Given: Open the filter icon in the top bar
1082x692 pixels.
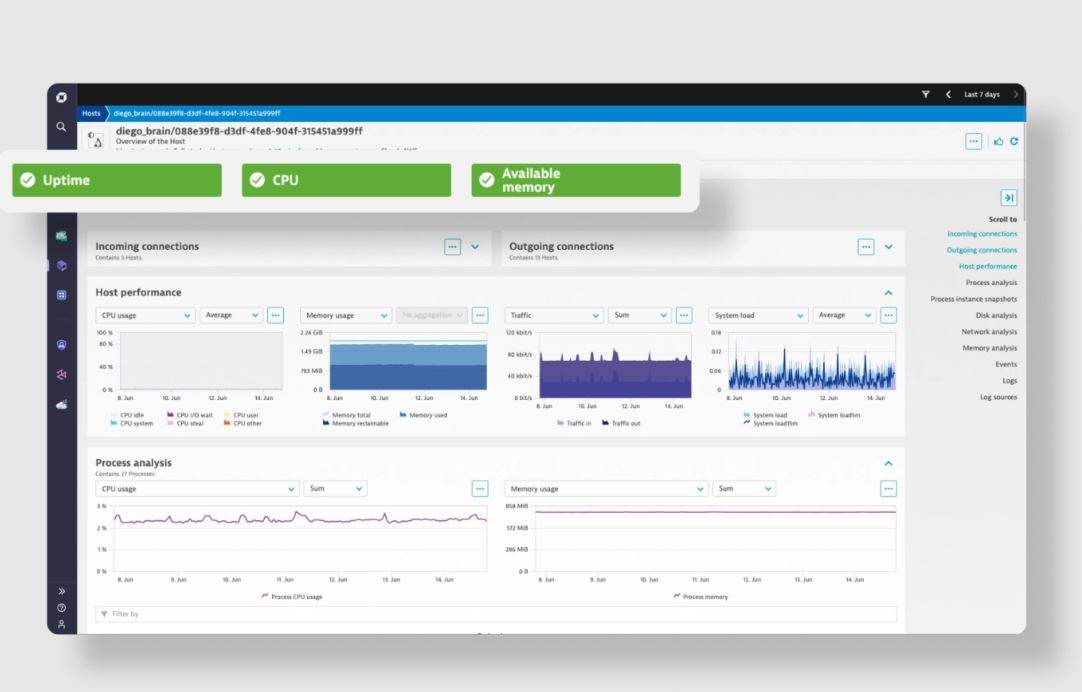Looking at the screenshot, I should (x=925, y=94).
